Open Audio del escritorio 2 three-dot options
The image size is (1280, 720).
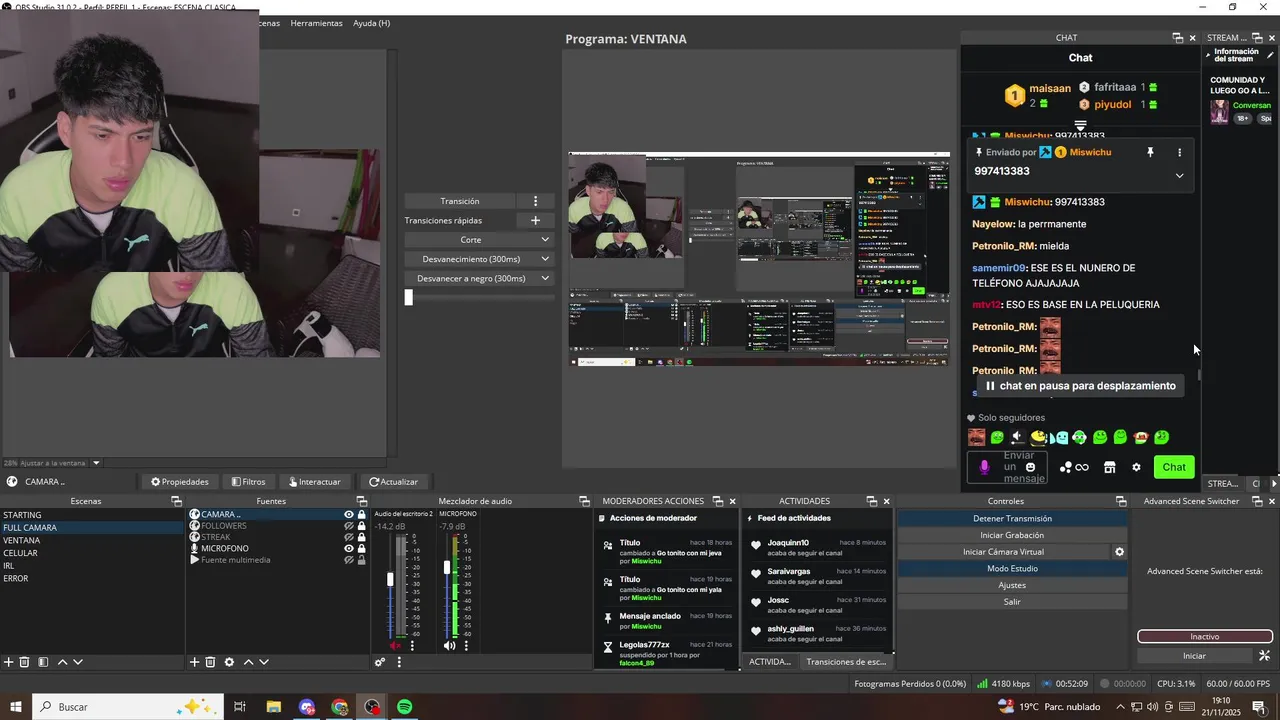[412, 646]
